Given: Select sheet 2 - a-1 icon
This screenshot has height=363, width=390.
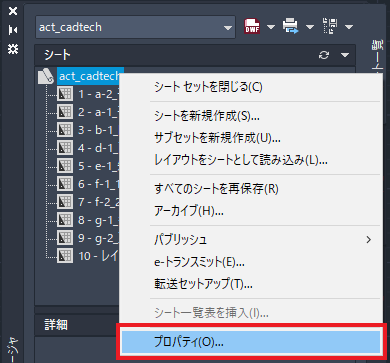Looking at the screenshot, I should [x=65, y=112].
